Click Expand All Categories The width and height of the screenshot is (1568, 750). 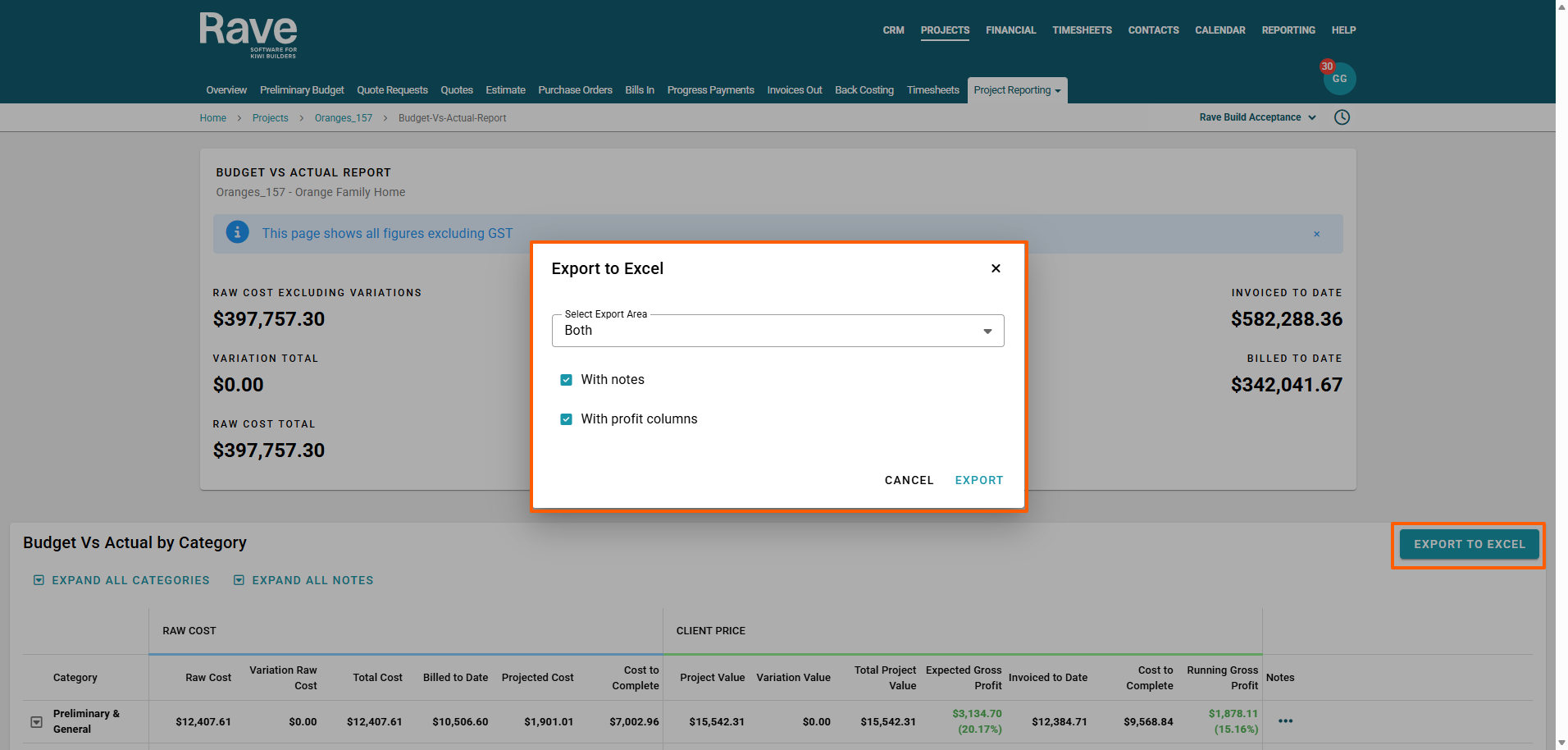(x=121, y=580)
